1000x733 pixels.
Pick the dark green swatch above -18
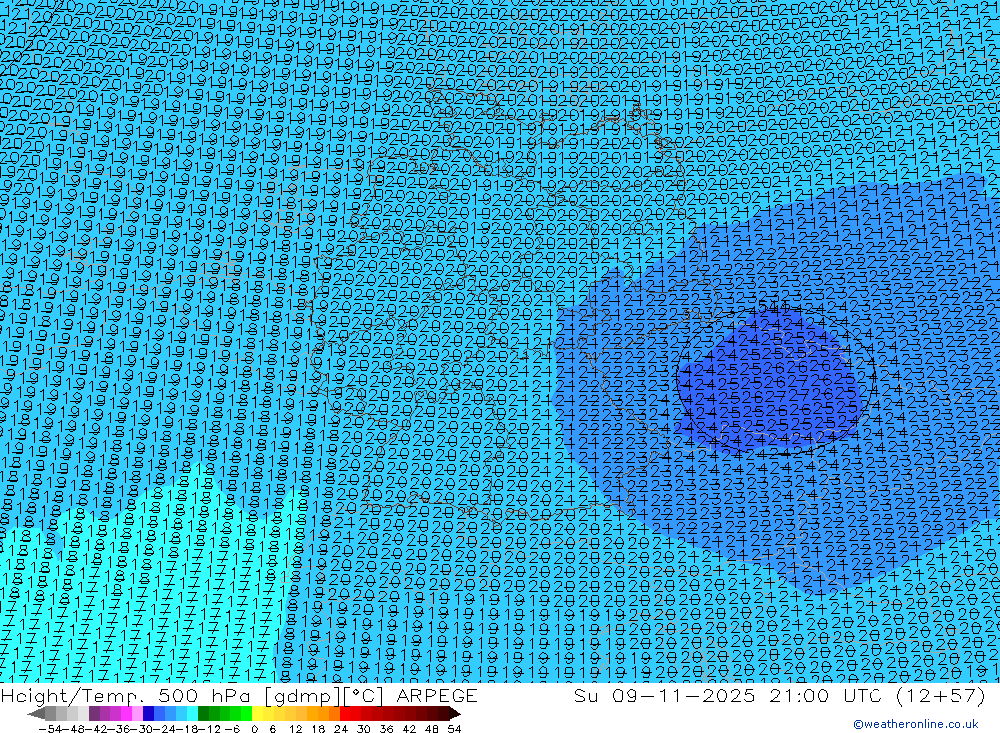[x=203, y=714]
